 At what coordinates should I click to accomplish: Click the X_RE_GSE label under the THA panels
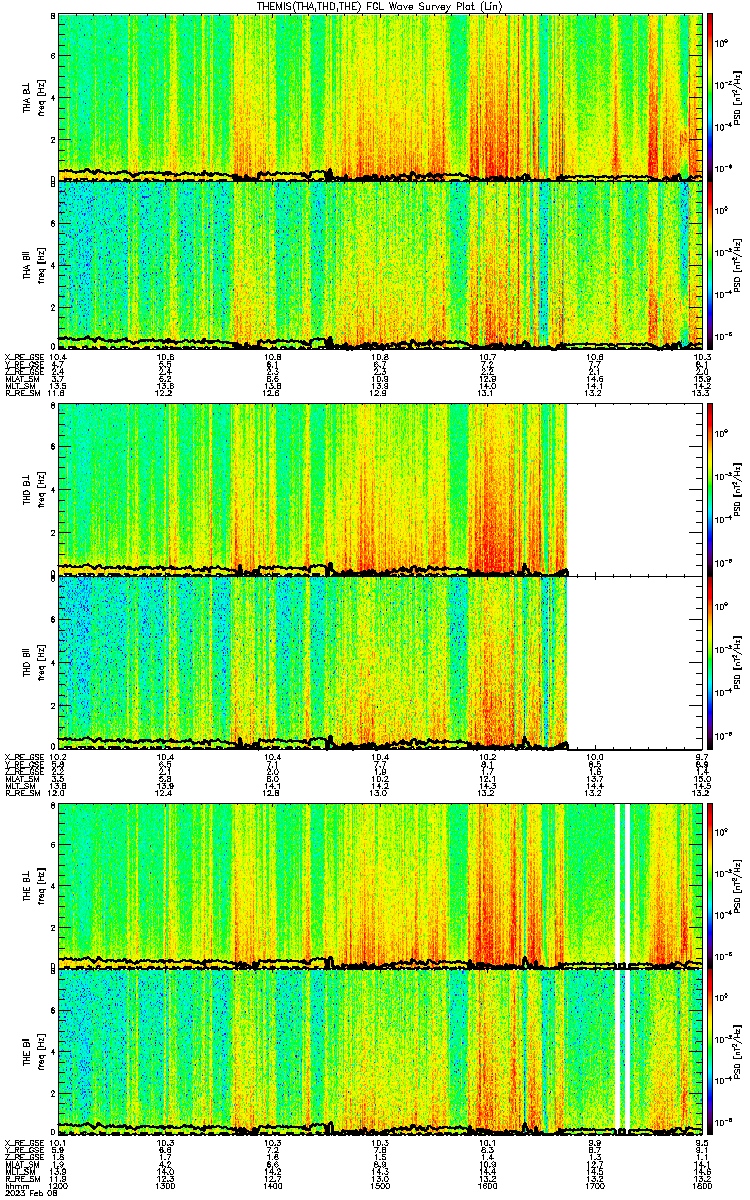pyautogui.click(x=23, y=356)
